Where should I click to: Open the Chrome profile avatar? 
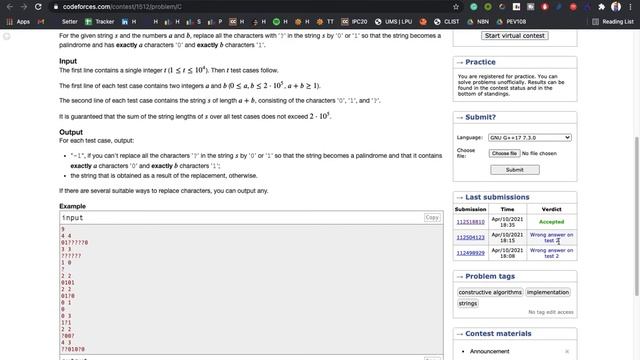(x=616, y=7)
